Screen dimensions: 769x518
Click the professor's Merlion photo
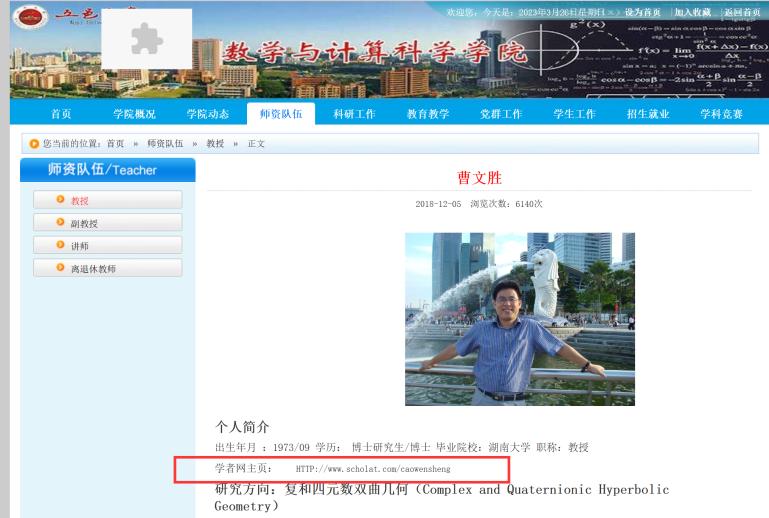point(519,319)
